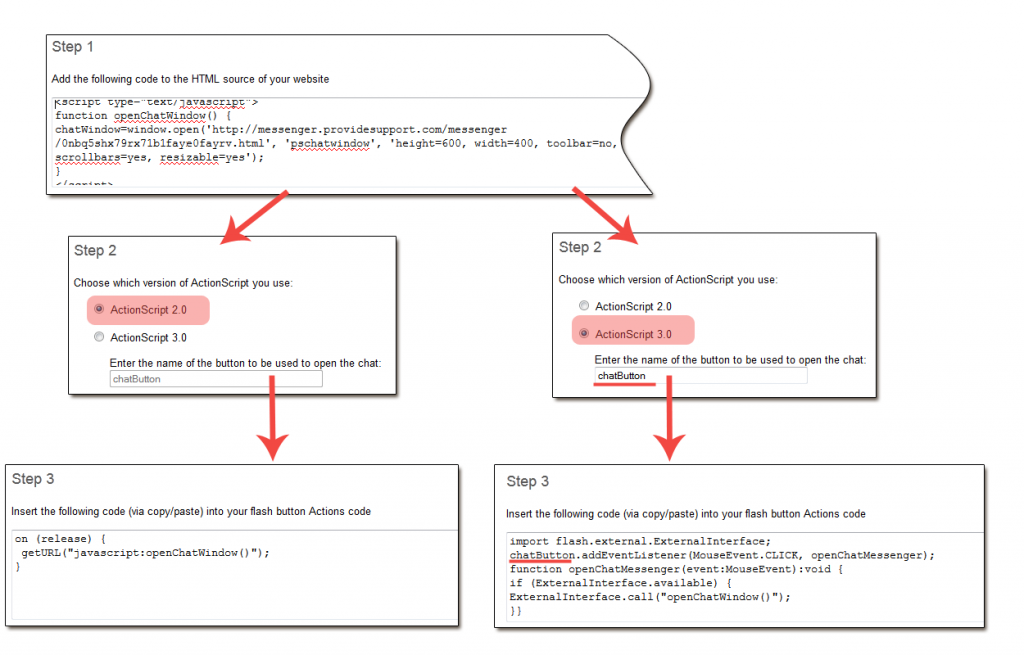Click the '/0nbq5shx79rx71b1faye0fayrv.html' code line
This screenshot has width=1024, height=655.
tap(336, 143)
